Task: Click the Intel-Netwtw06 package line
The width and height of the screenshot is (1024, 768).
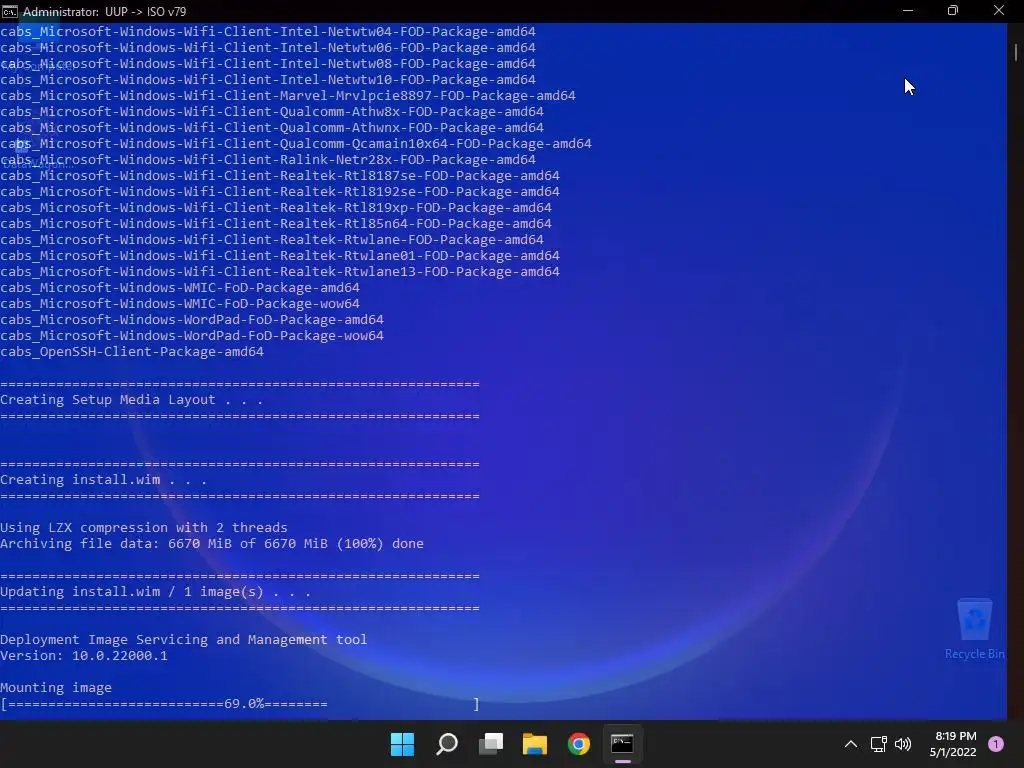Action: click(268, 48)
